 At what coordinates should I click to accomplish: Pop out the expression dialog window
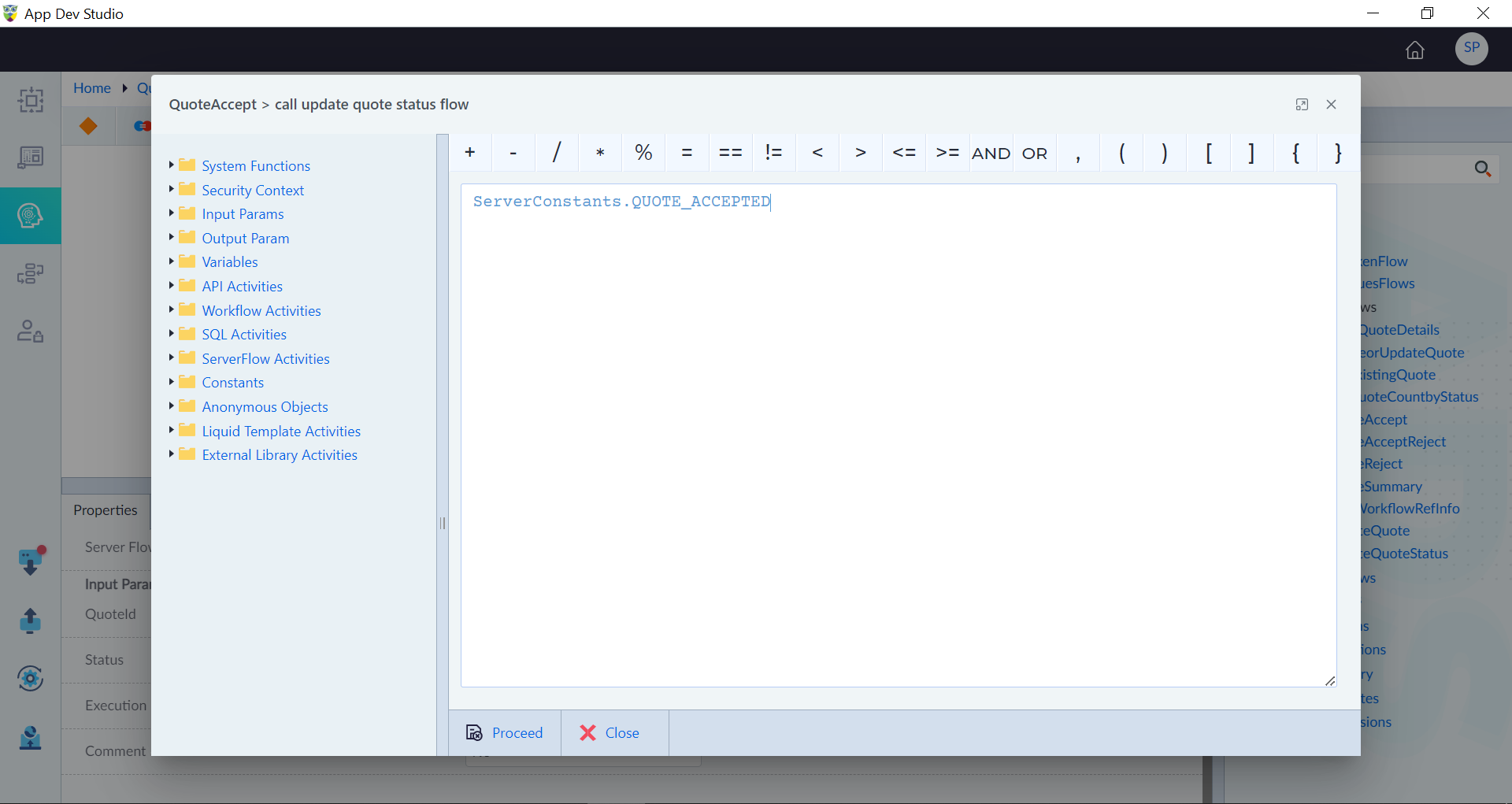click(1302, 104)
